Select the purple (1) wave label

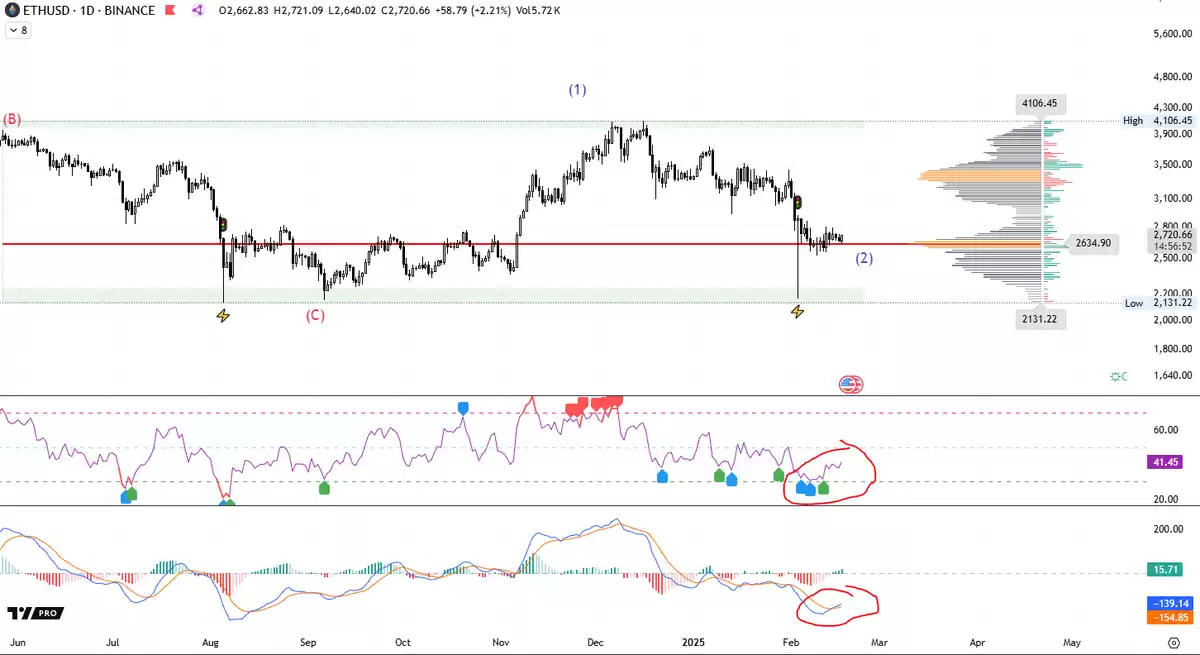(577, 90)
